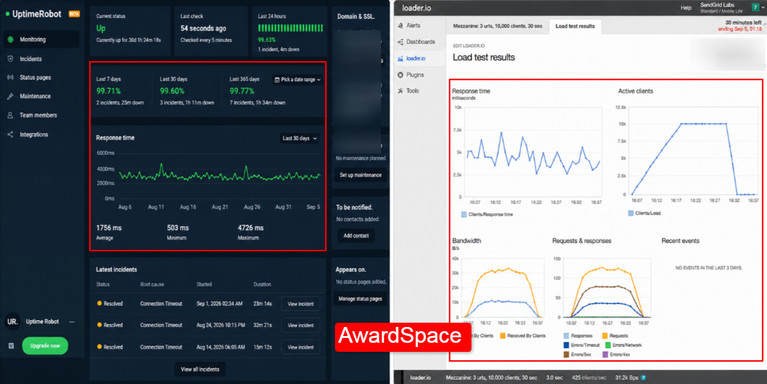Screen dimensions: 767x384
Task: Click the Clients/Load legend swatch
Action: (631, 213)
